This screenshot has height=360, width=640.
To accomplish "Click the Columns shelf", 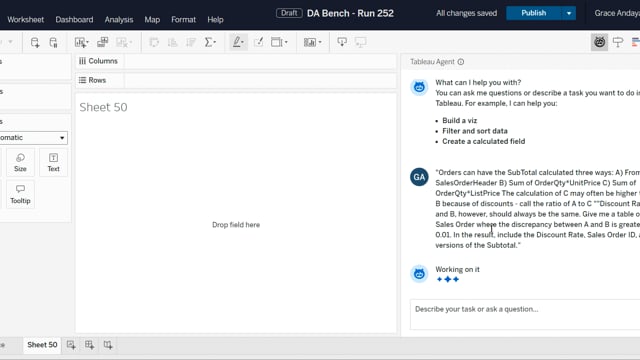I will pos(236,61).
